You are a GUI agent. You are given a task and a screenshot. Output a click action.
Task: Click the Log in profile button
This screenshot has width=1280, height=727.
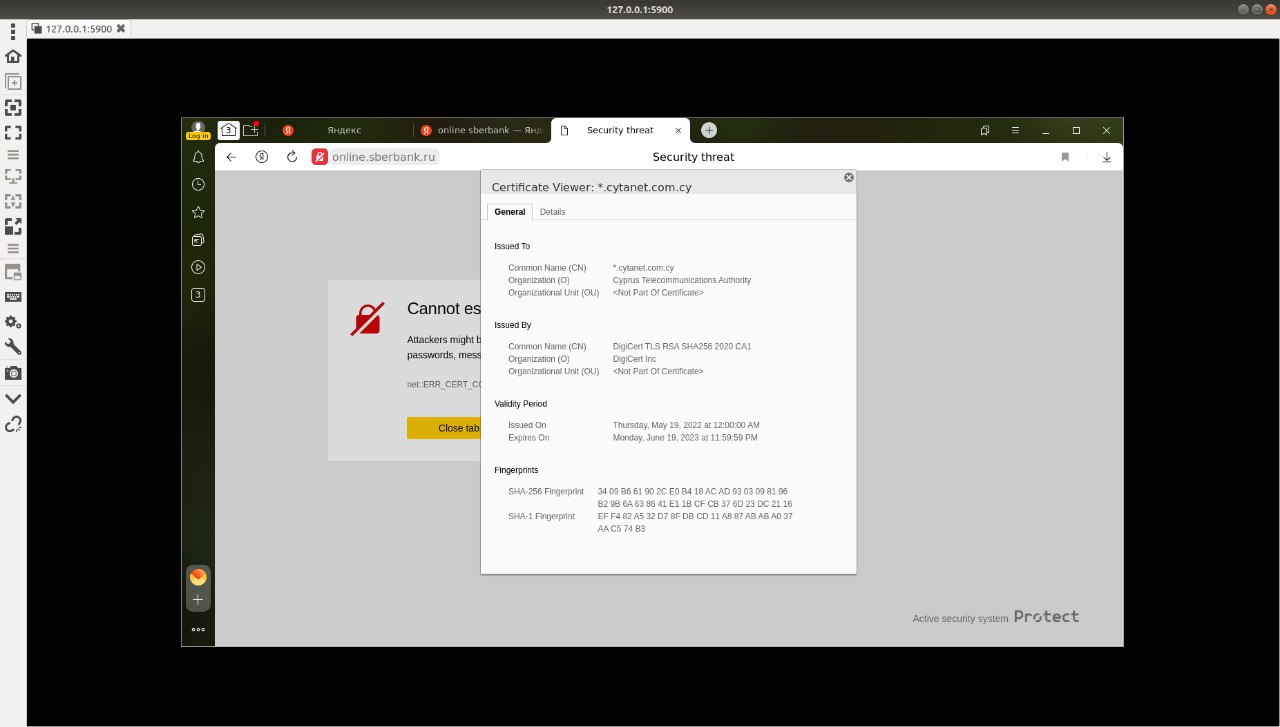(x=198, y=130)
